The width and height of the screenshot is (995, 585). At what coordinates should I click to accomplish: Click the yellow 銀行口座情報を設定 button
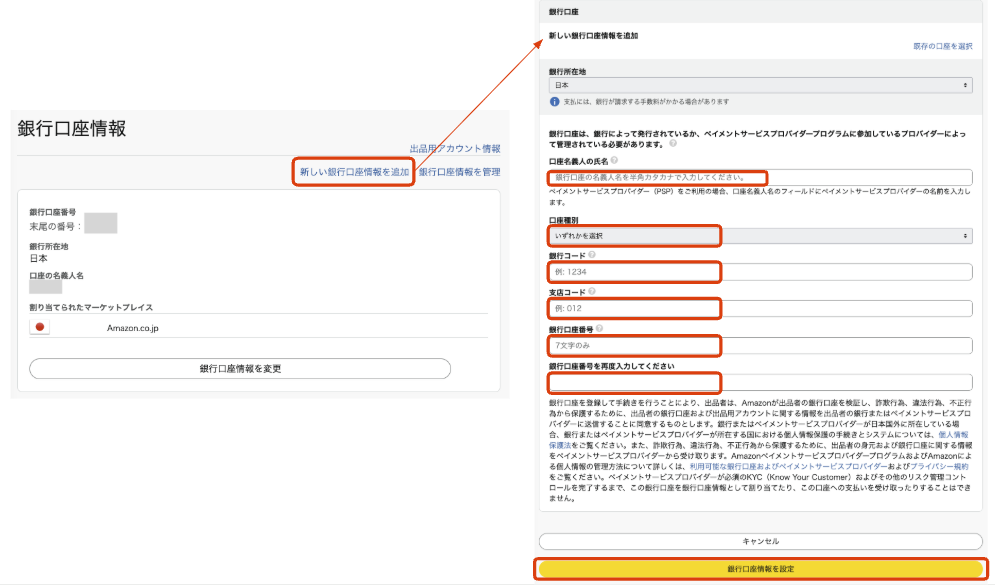pos(760,569)
